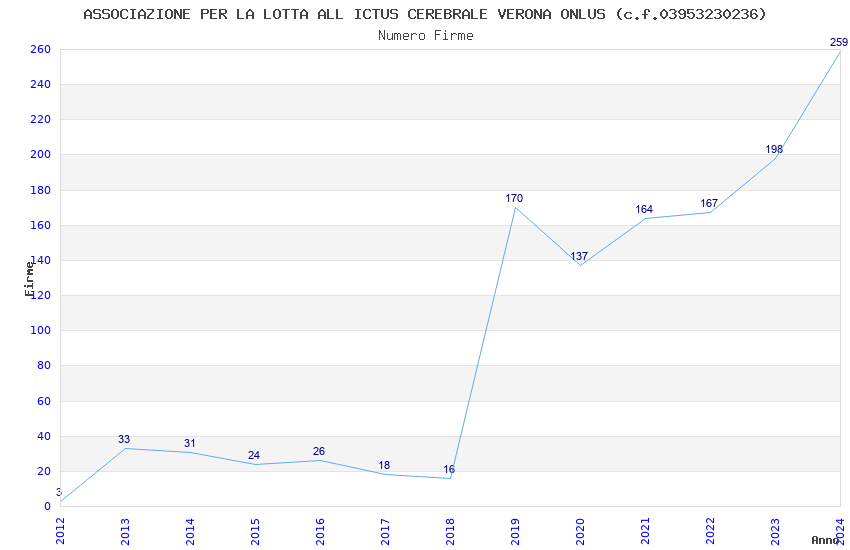Click the x-axis year 2024
Image resolution: width=850 pixels, height=550 pixels.
841,531
